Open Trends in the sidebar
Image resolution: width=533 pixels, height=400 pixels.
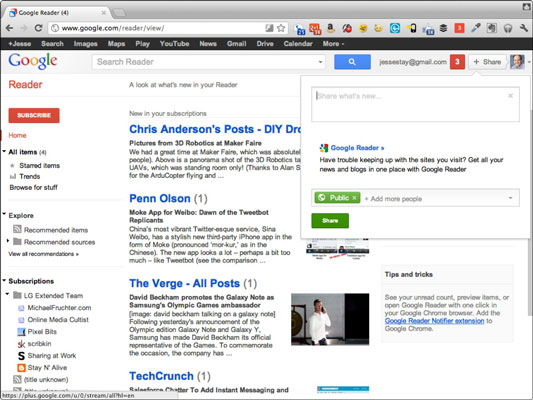pos(30,176)
